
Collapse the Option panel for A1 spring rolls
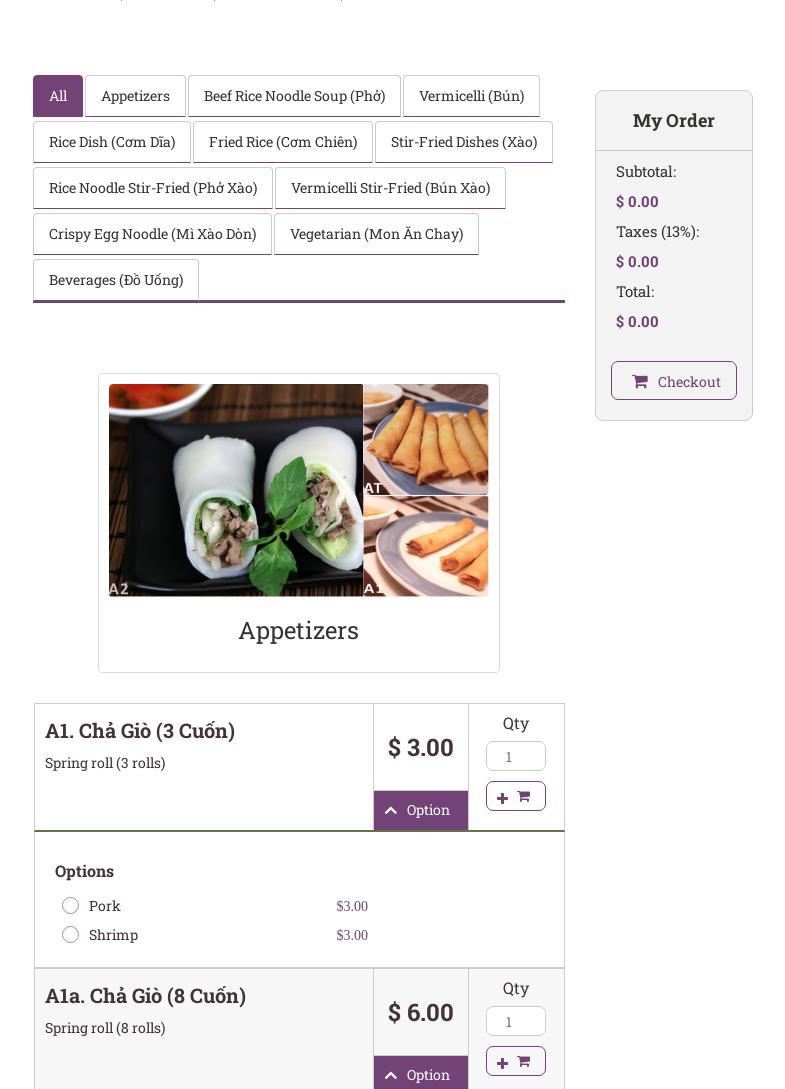[420, 810]
